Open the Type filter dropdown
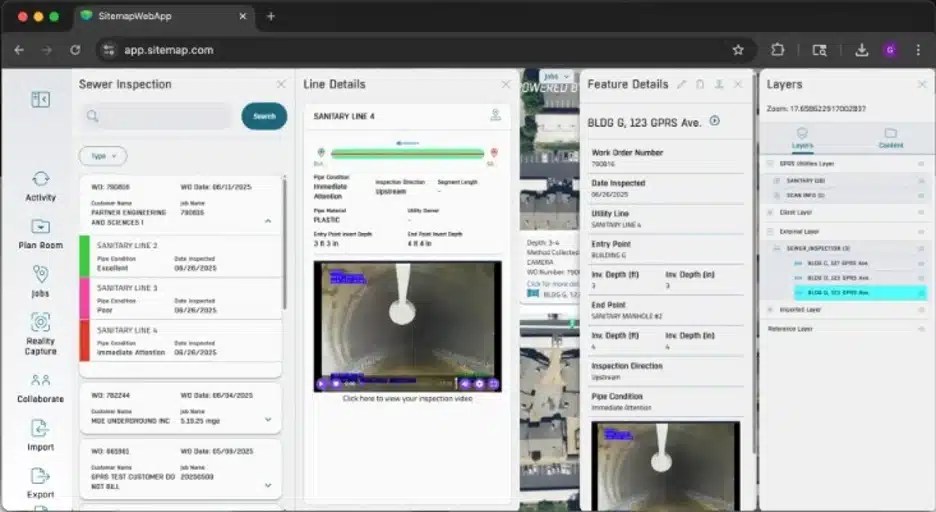This screenshot has width=936, height=512. click(x=103, y=156)
